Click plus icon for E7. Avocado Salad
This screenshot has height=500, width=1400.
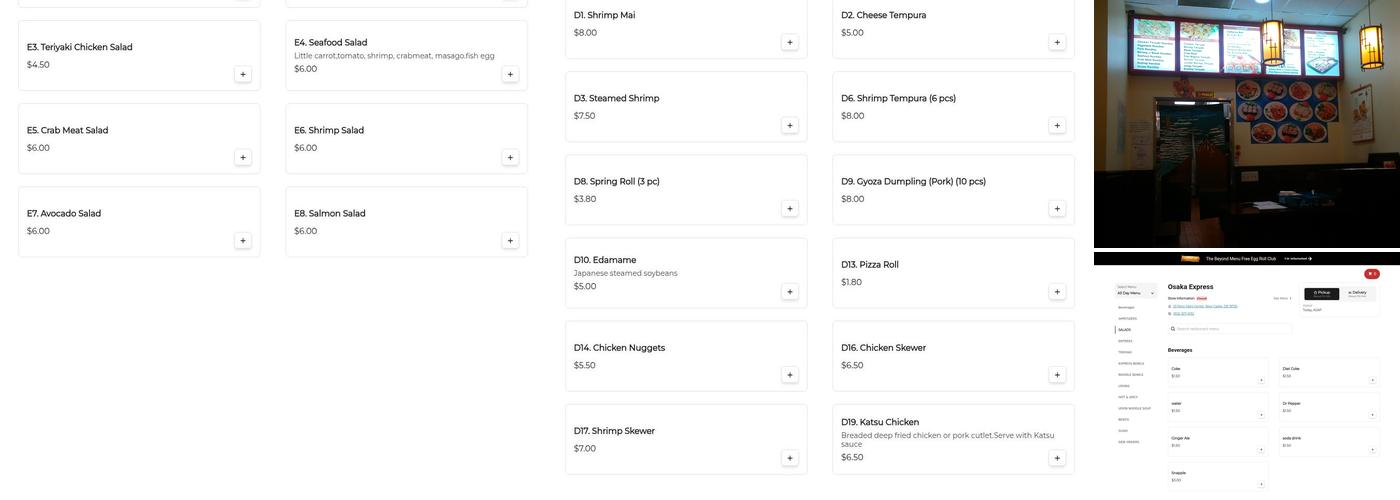[243, 240]
